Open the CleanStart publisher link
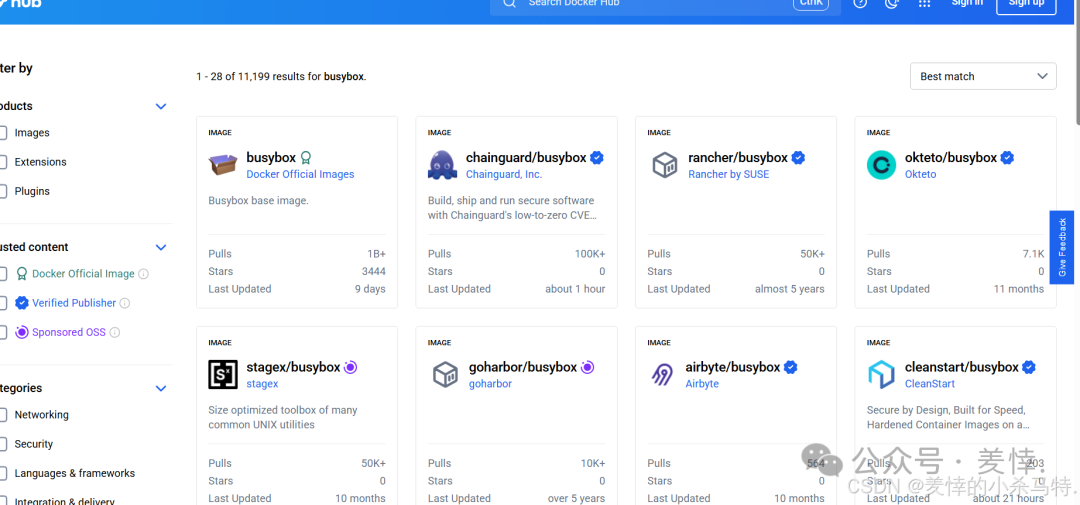The height and width of the screenshot is (505, 1080). click(930, 384)
